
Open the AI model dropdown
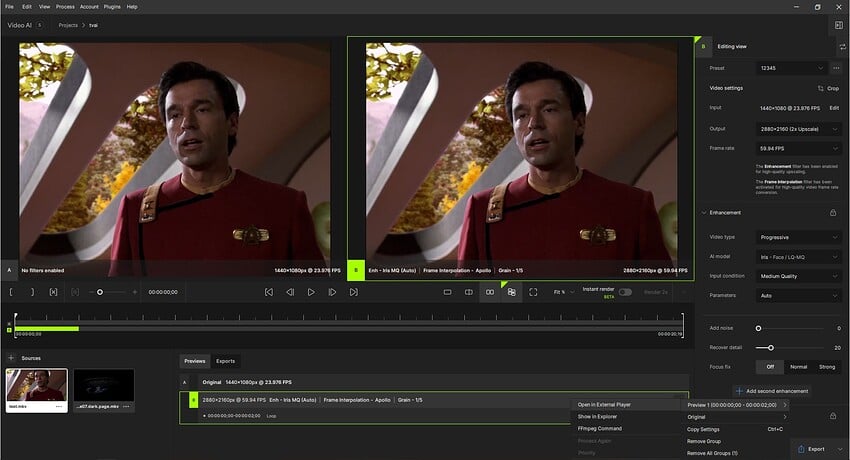[x=799, y=257]
